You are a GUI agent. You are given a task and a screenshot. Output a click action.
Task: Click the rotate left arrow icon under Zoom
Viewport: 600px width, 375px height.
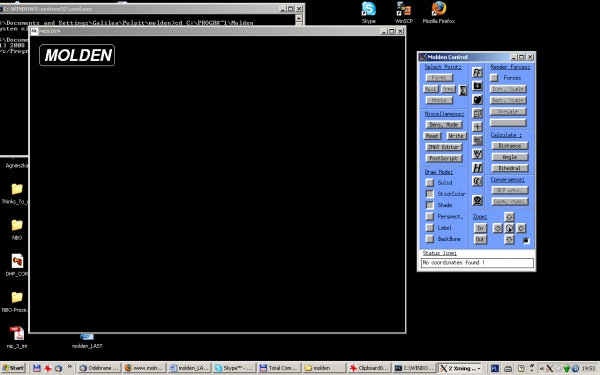(x=497, y=228)
